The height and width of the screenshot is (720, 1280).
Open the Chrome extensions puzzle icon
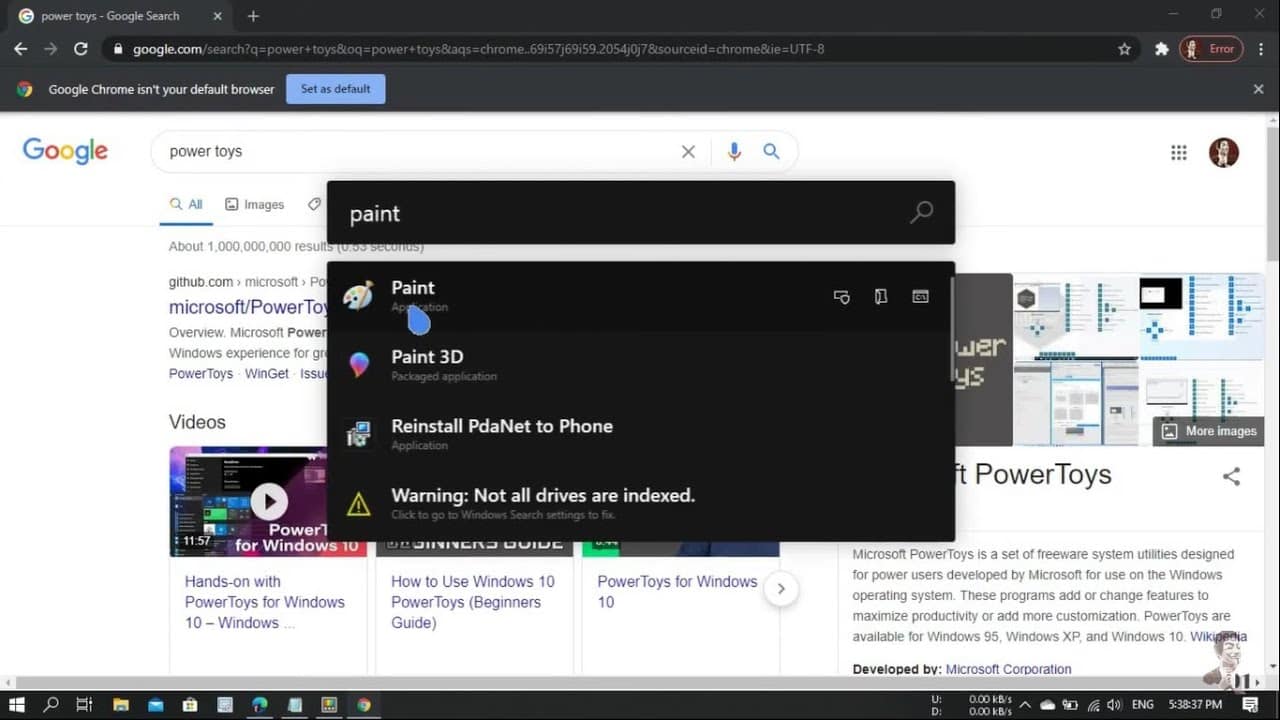[x=1161, y=49]
